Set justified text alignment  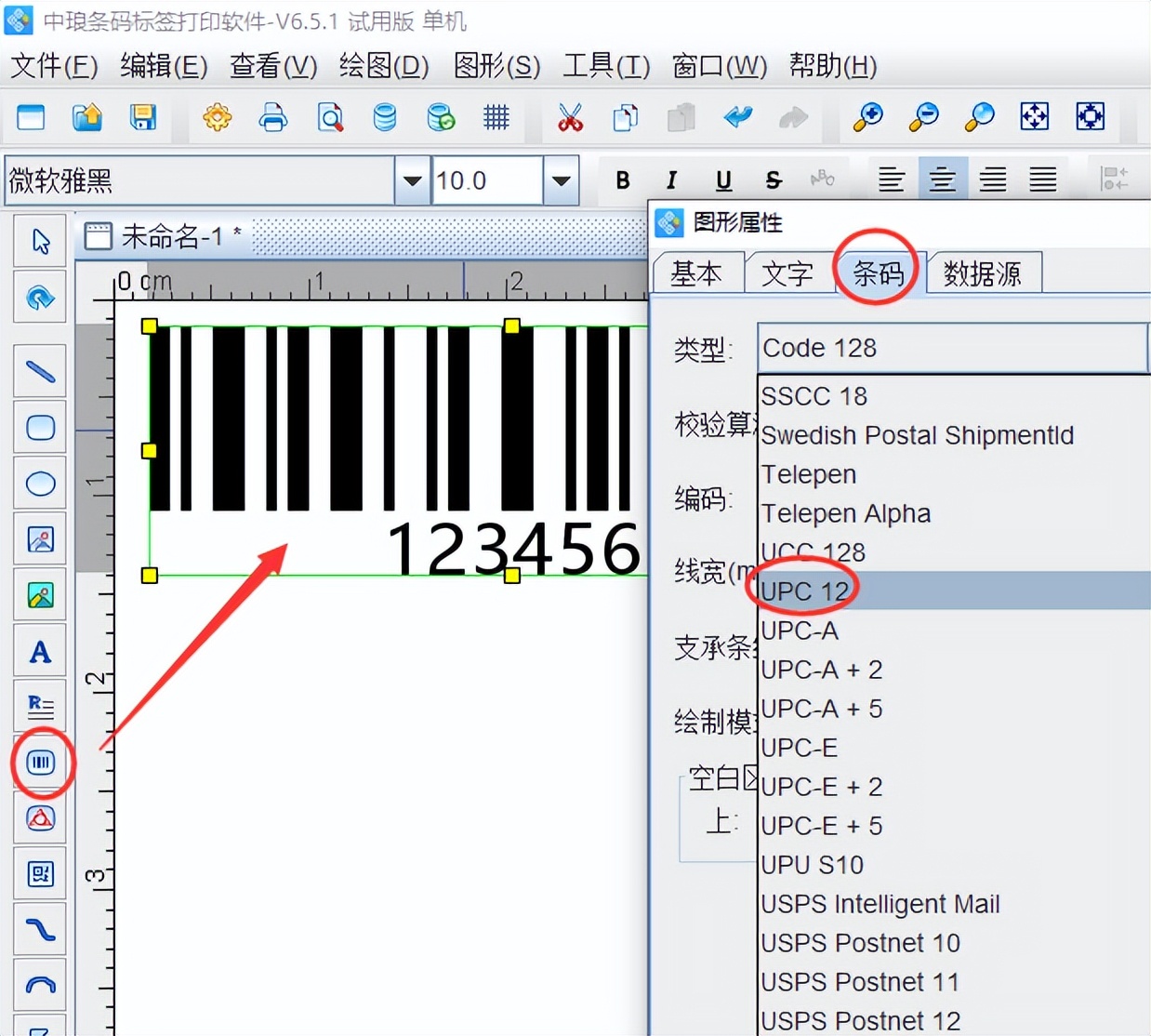(x=1043, y=179)
